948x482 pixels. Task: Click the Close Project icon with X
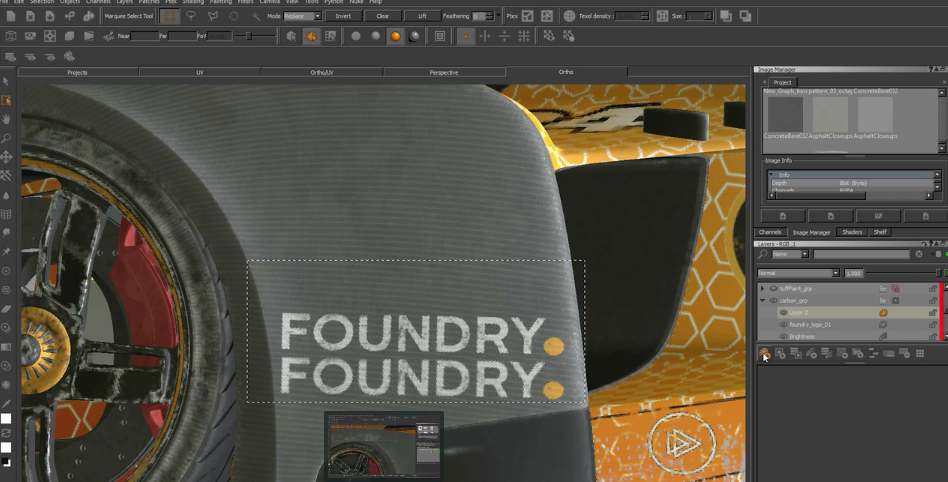click(x=30, y=16)
